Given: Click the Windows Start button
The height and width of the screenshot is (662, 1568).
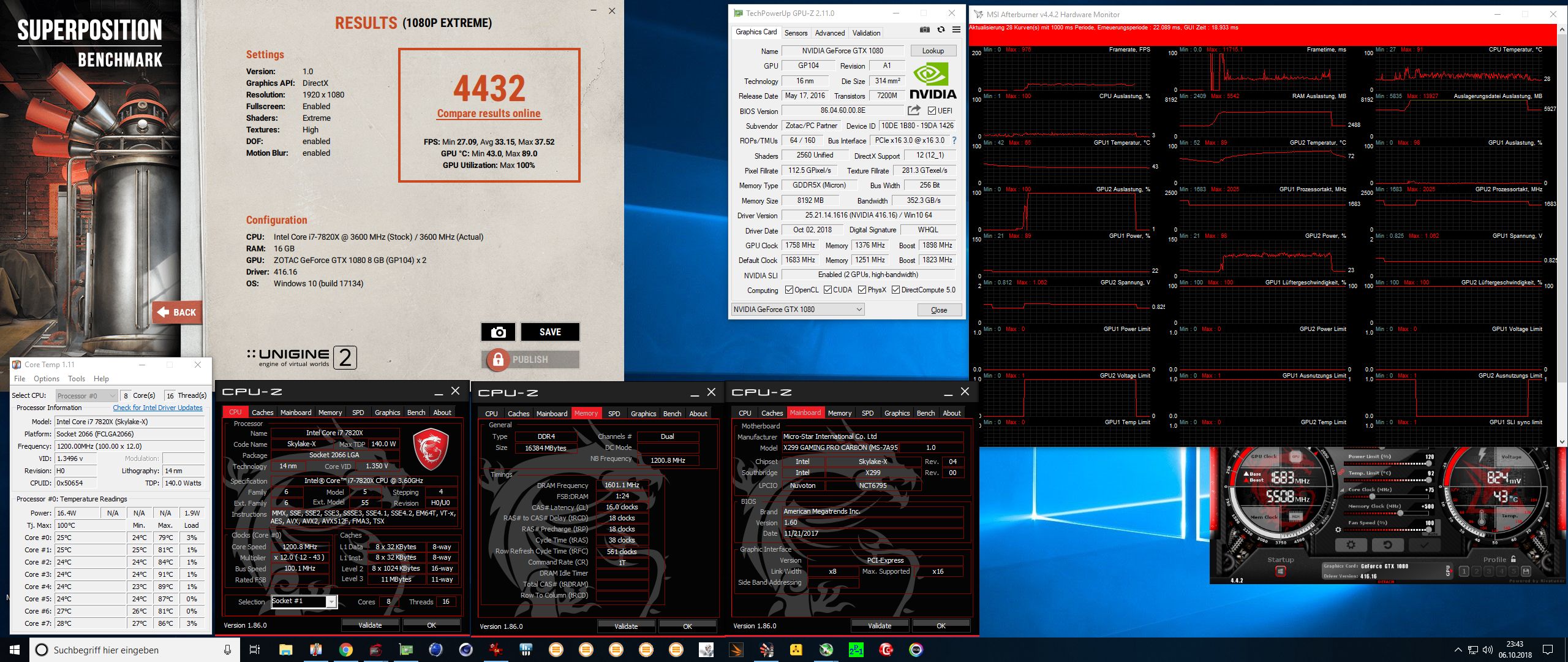Looking at the screenshot, I should pos(15,650).
